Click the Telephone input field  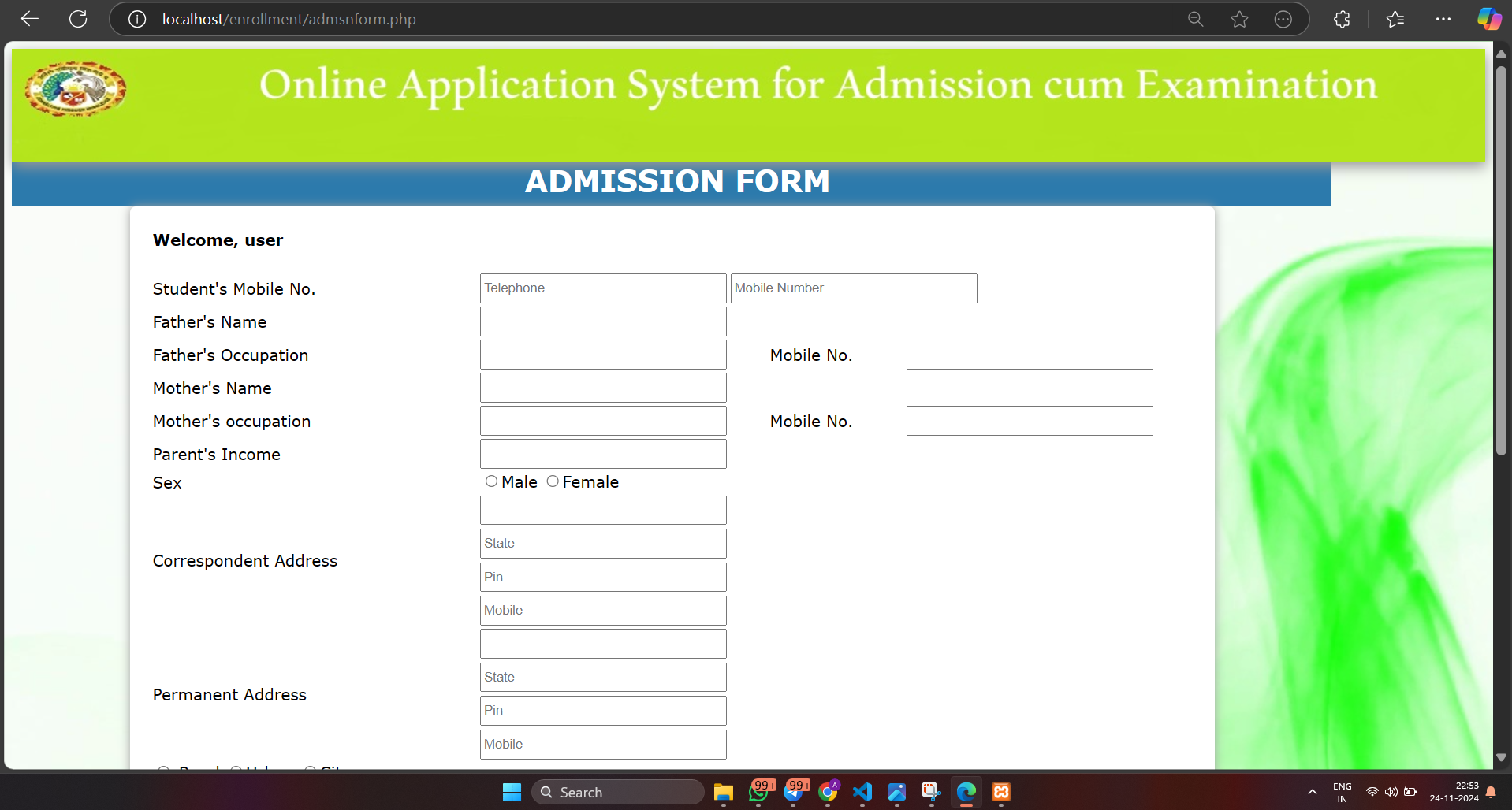coord(601,288)
